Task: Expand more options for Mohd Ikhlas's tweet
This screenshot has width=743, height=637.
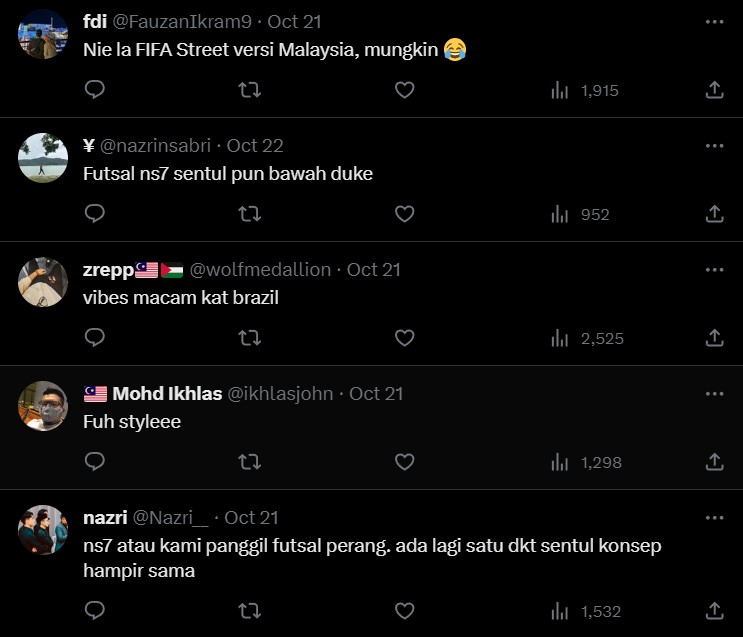Action: [x=714, y=394]
